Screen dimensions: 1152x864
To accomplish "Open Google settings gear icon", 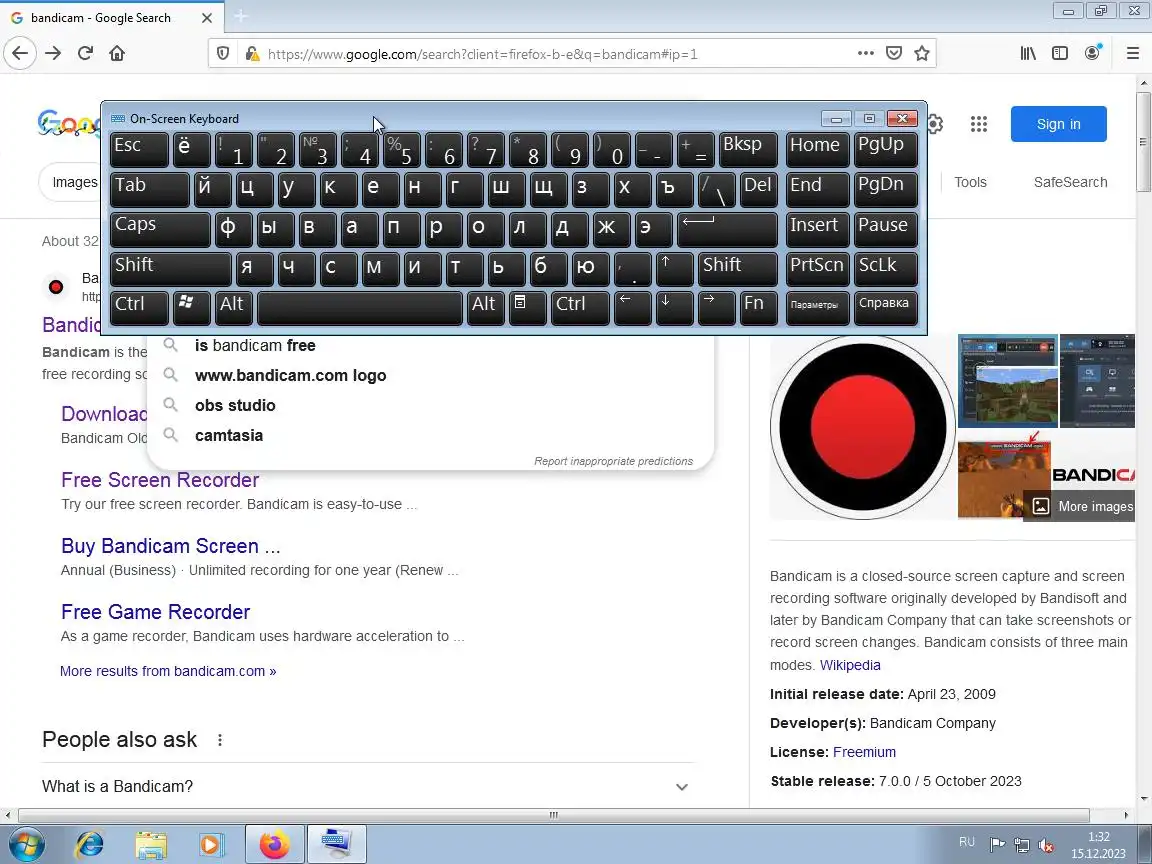I will [x=935, y=123].
